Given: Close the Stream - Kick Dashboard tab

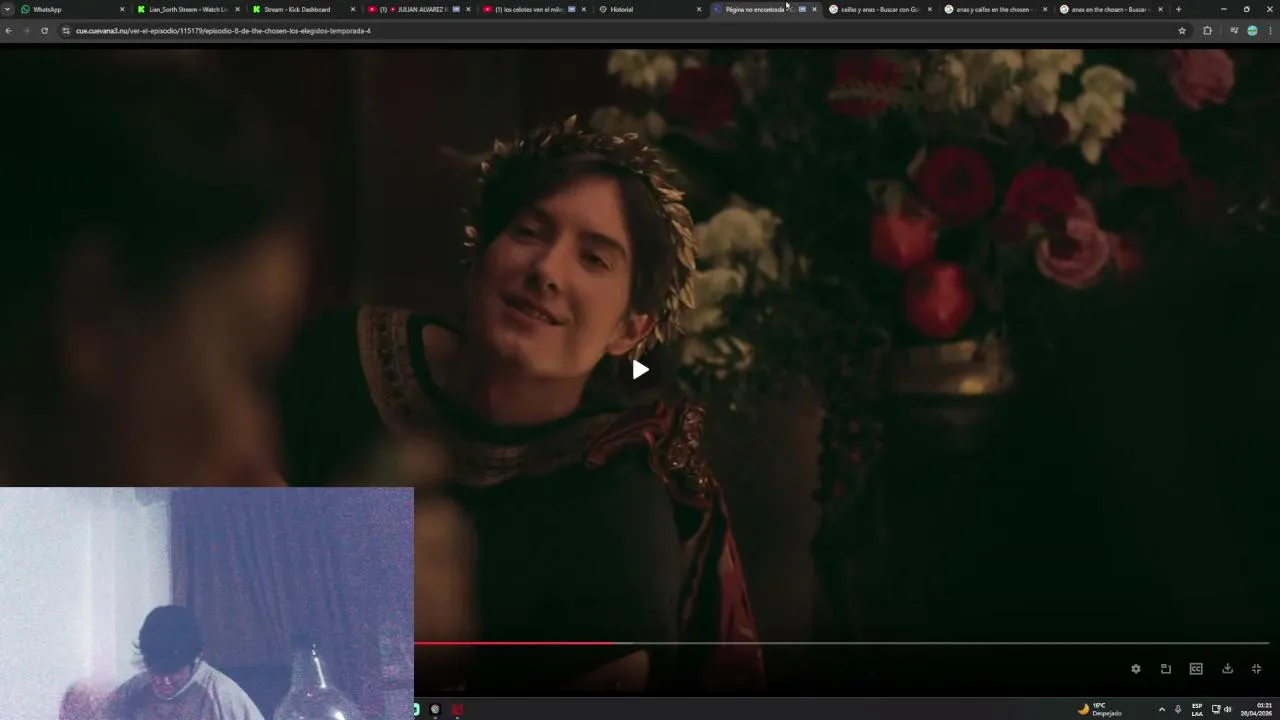Looking at the screenshot, I should pos(353,9).
